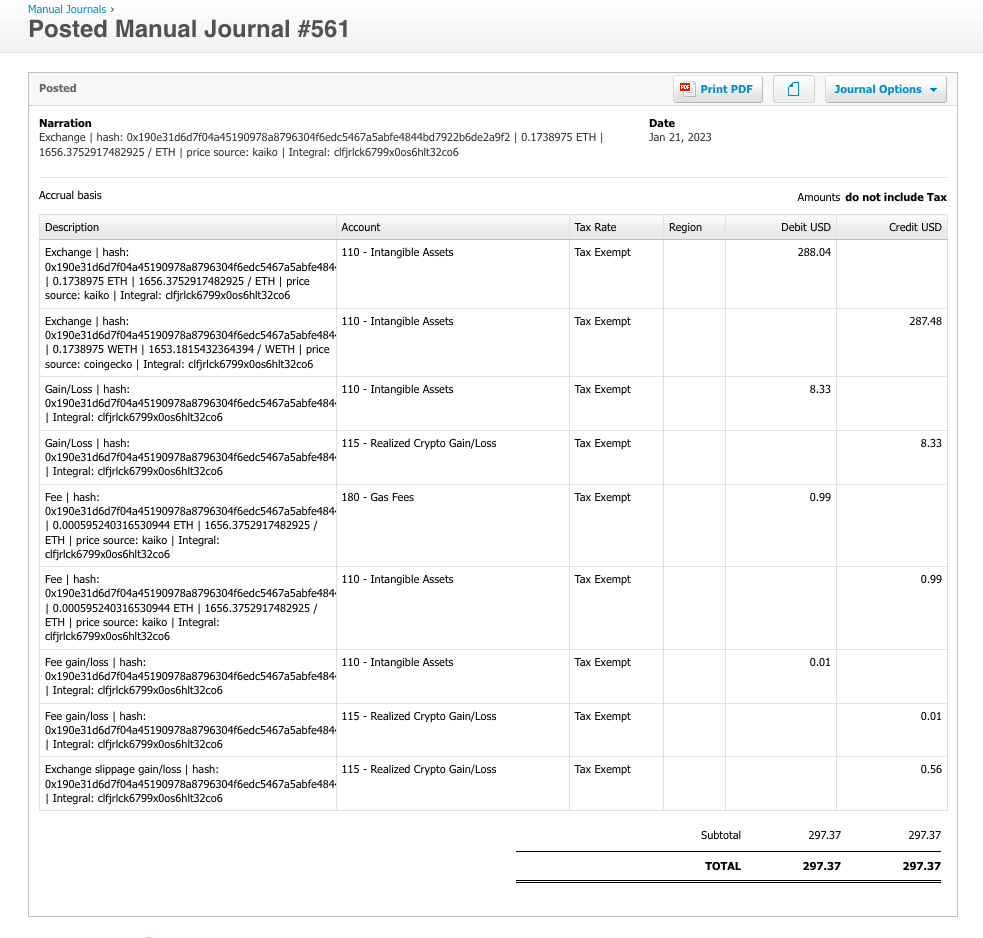Click the Region column header
Screen dimensions: 983x938
[685, 227]
